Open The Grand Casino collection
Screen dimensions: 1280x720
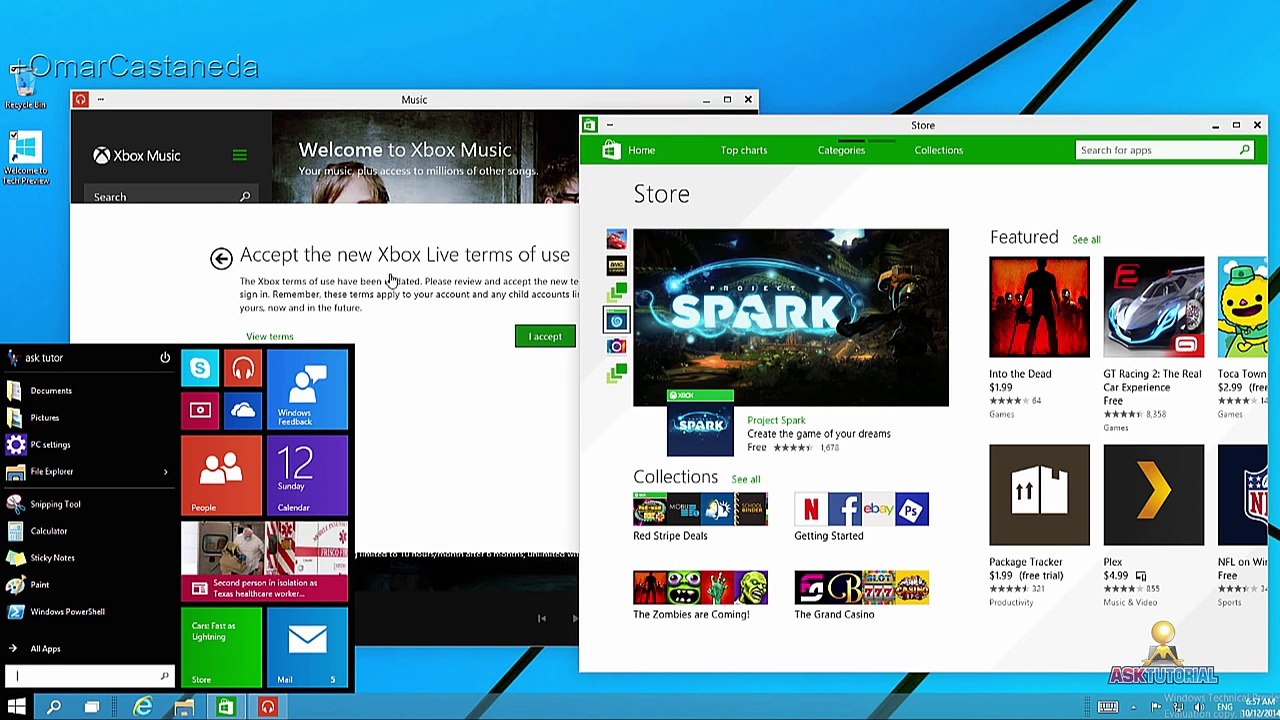click(x=861, y=588)
